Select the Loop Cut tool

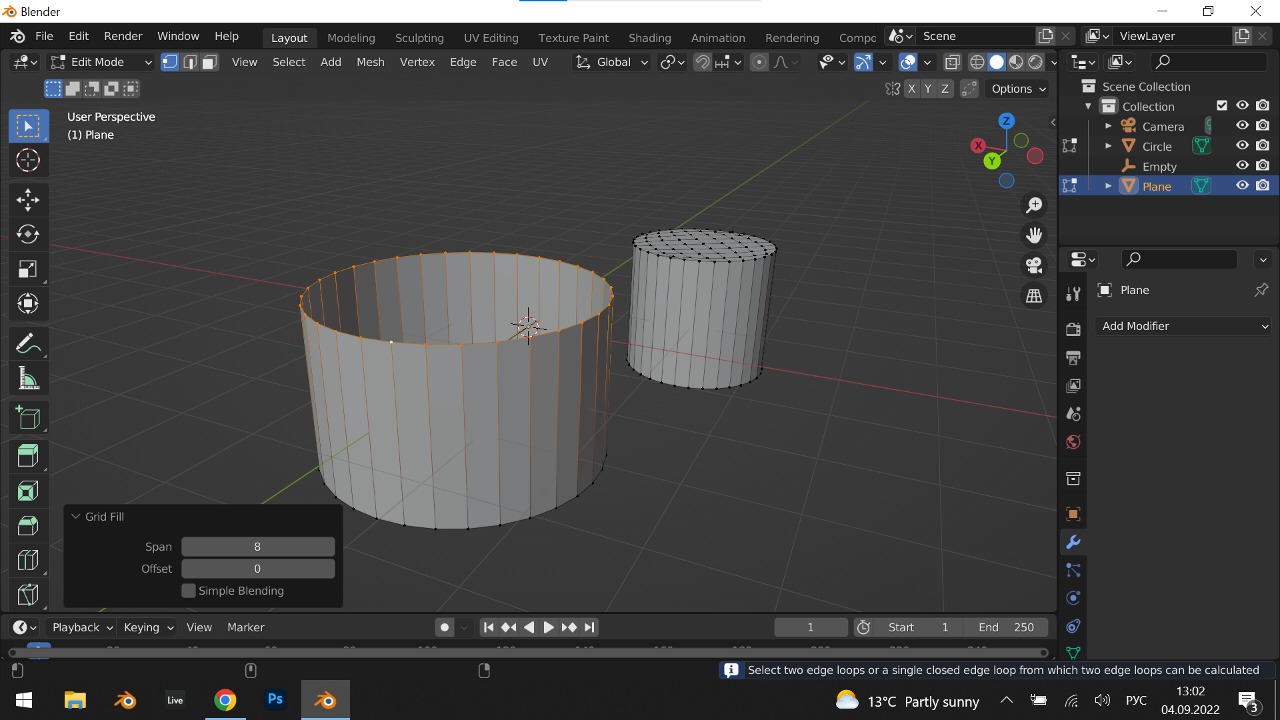[x=28, y=560]
